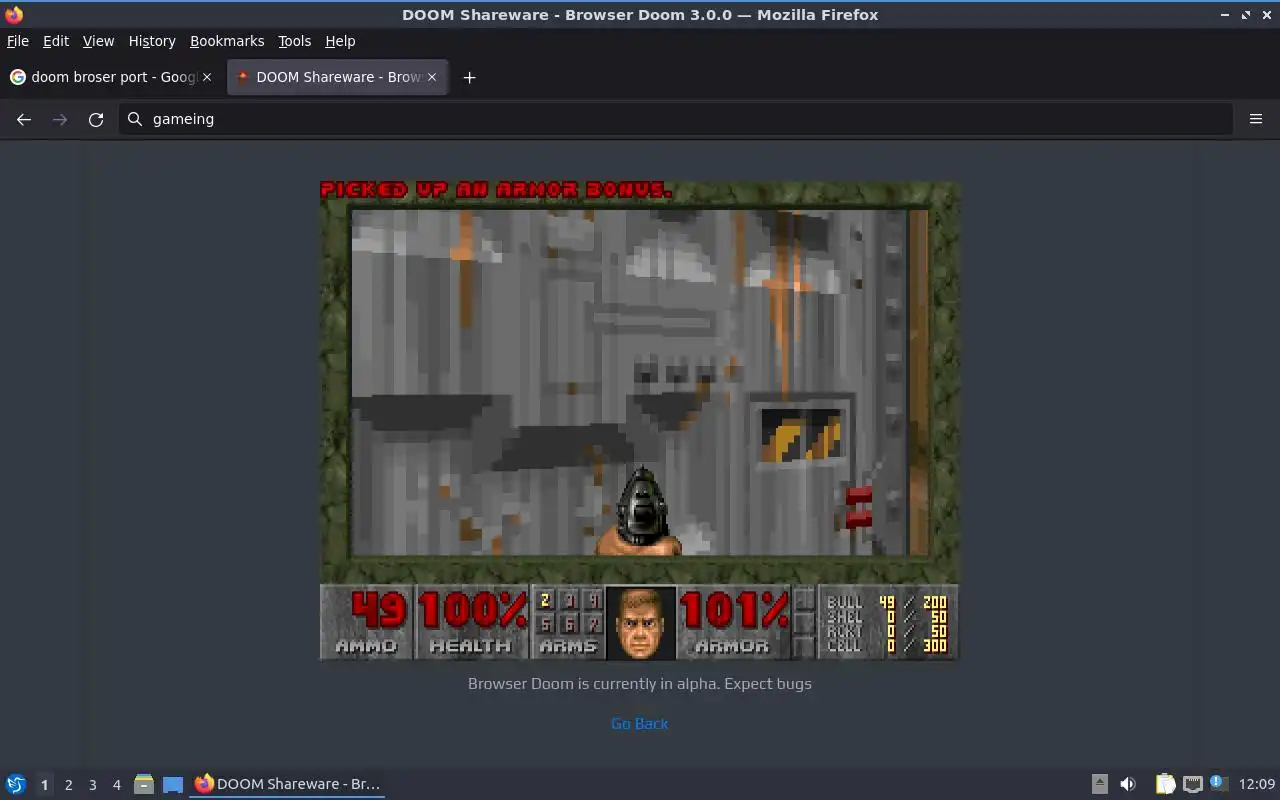Click the hazard-striped switch panel in game
1280x800 pixels.
[x=800, y=434]
